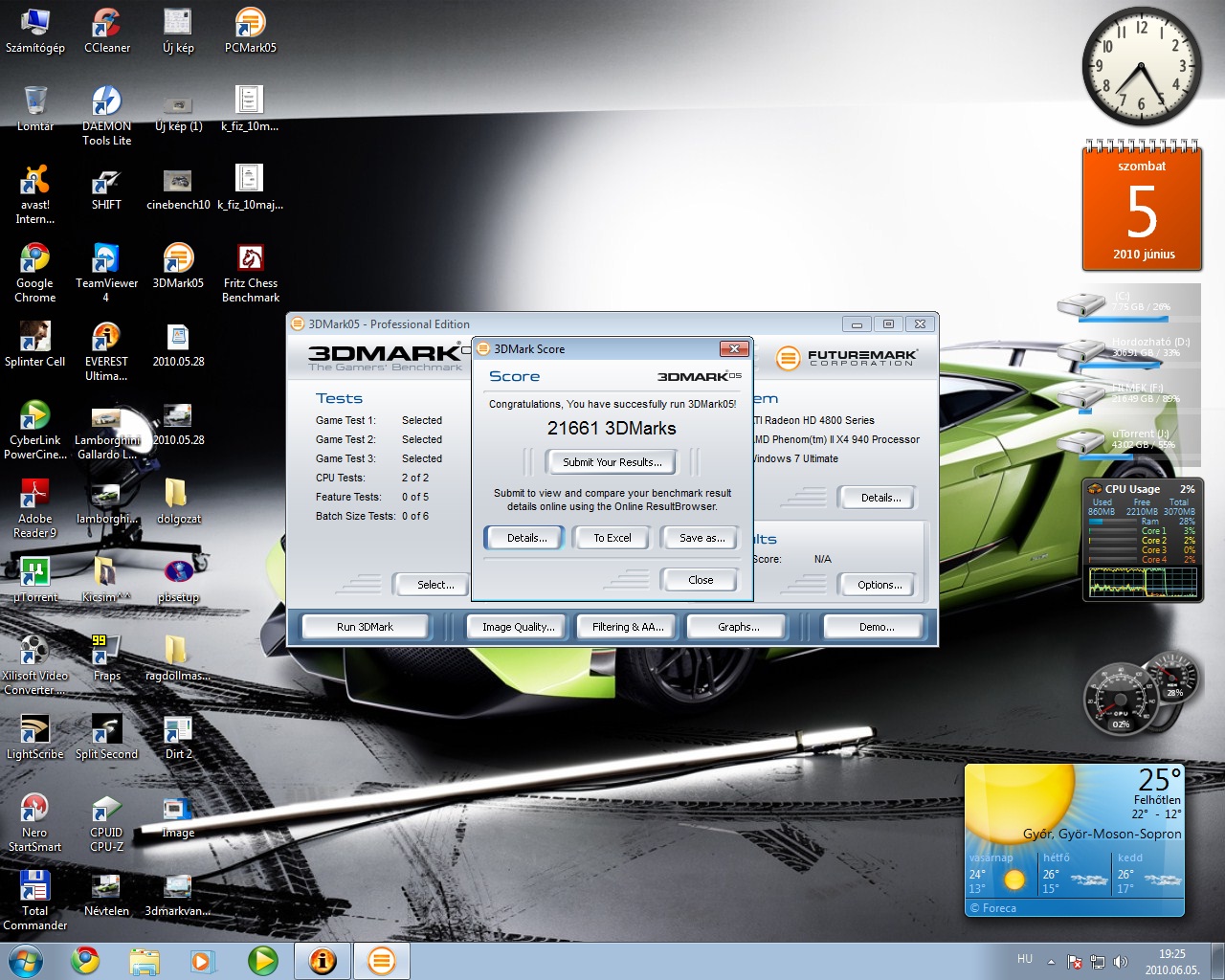1225x980 pixels.
Task: Click the calendar gadget showing szombat 5
Action: tap(1142, 207)
